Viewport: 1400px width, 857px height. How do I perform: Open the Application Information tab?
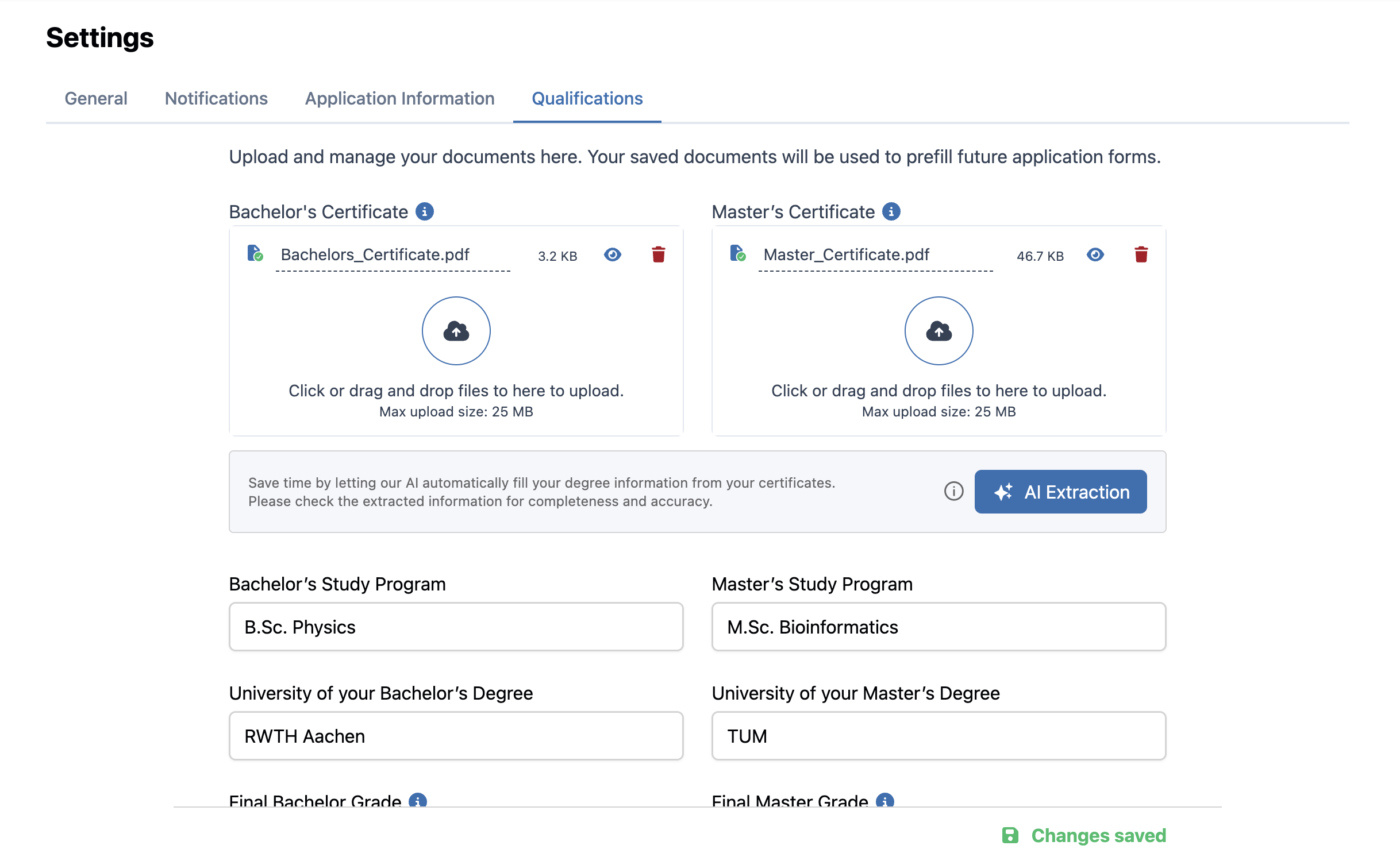point(399,99)
